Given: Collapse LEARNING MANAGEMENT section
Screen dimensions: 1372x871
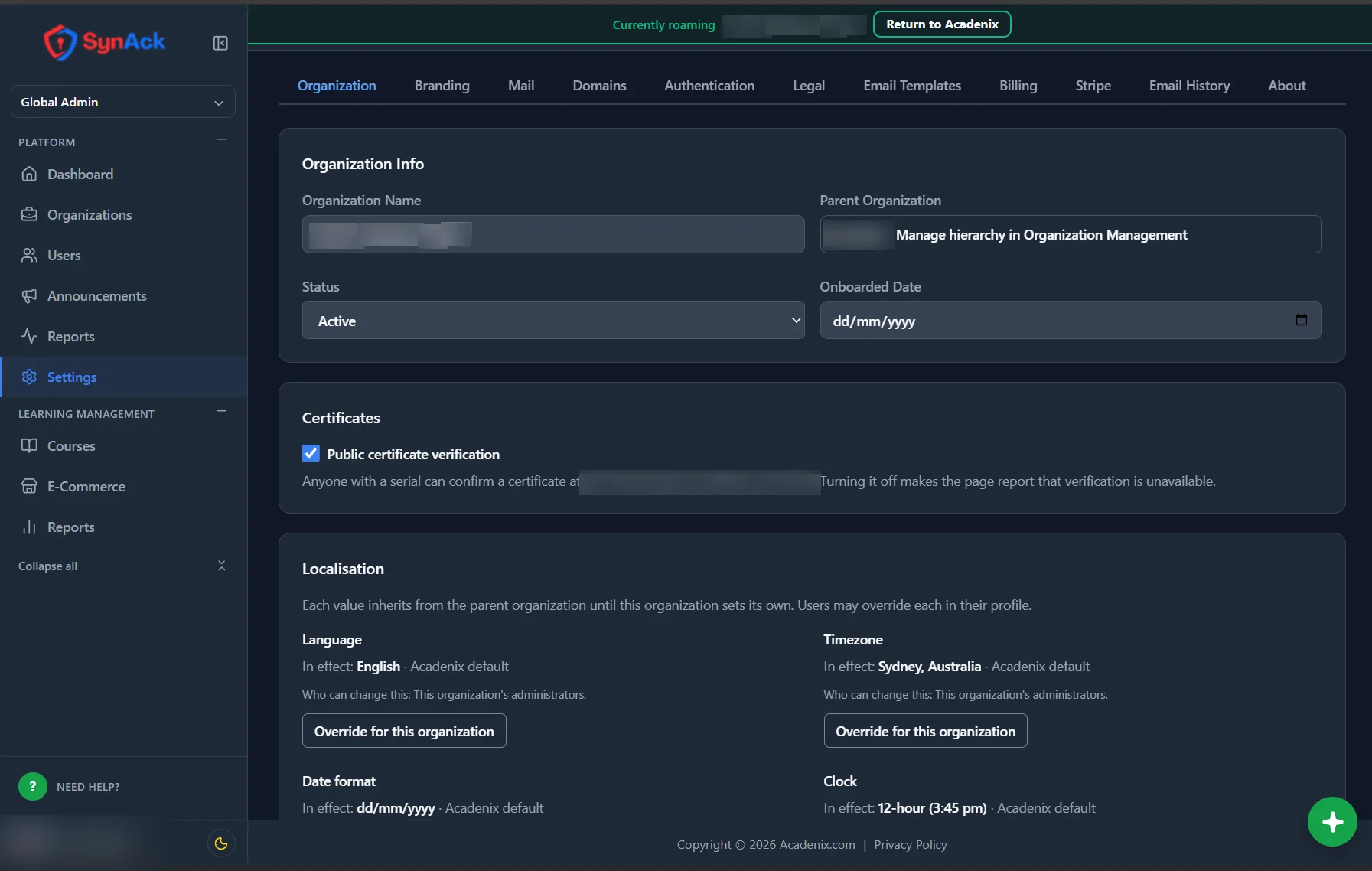Looking at the screenshot, I should tap(222, 411).
